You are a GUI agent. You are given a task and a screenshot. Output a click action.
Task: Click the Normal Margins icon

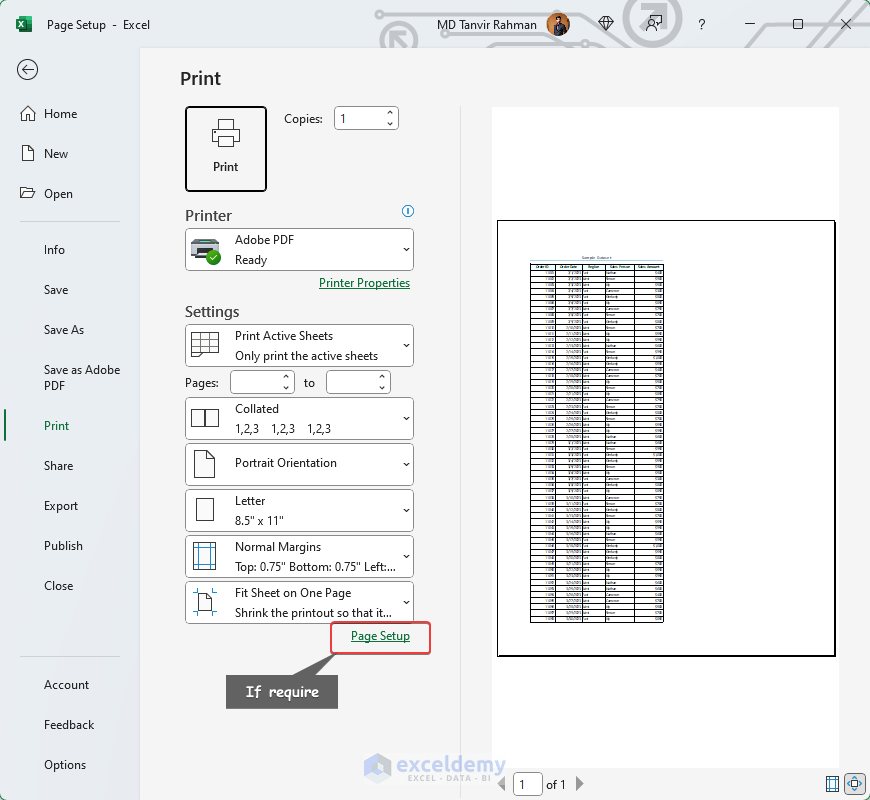(205, 556)
